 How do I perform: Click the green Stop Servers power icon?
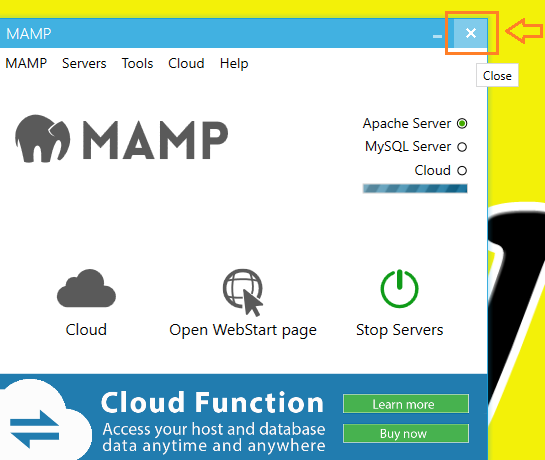tap(399, 289)
